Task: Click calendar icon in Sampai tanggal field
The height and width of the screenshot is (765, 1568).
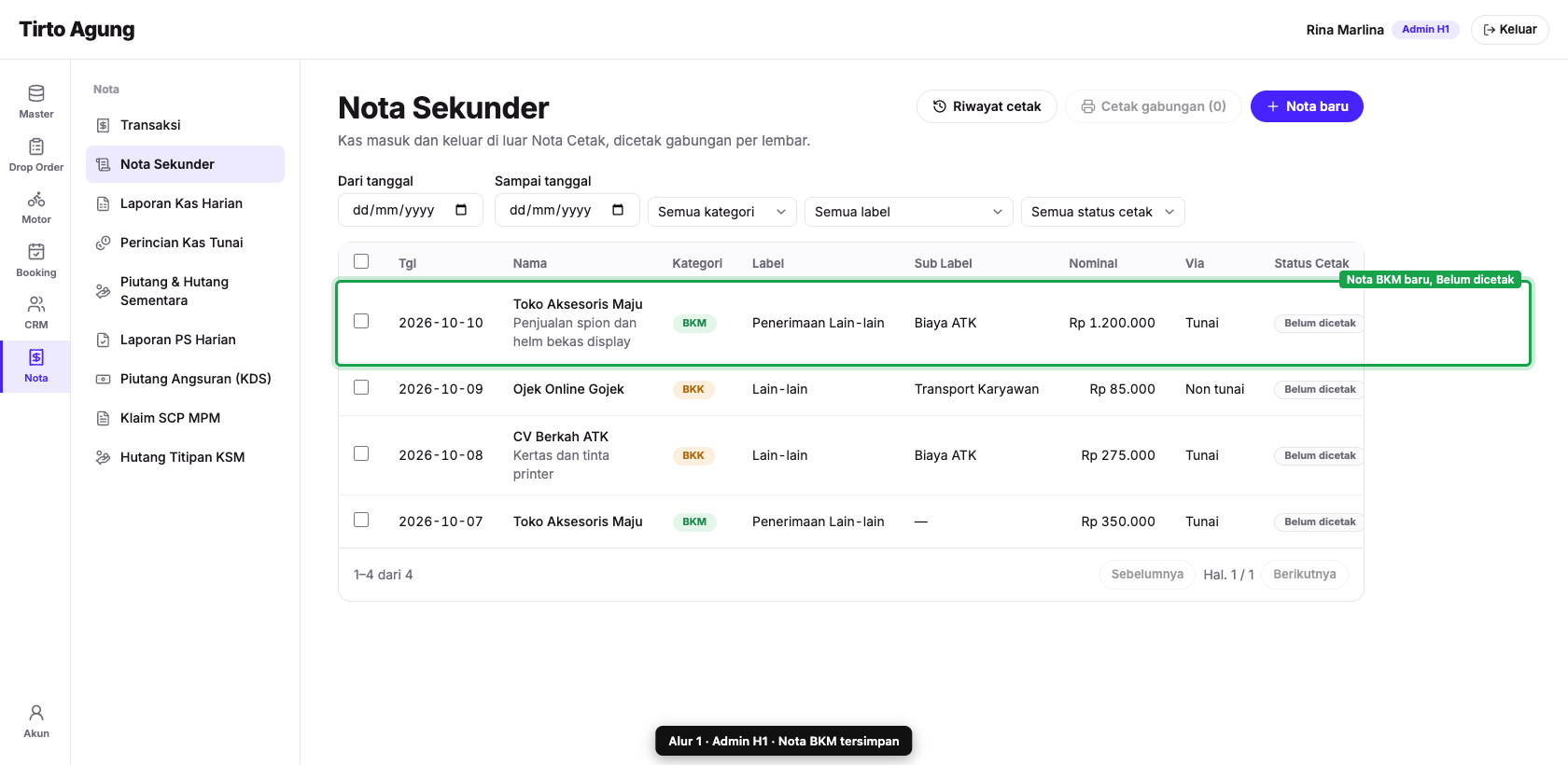Action: (618, 210)
